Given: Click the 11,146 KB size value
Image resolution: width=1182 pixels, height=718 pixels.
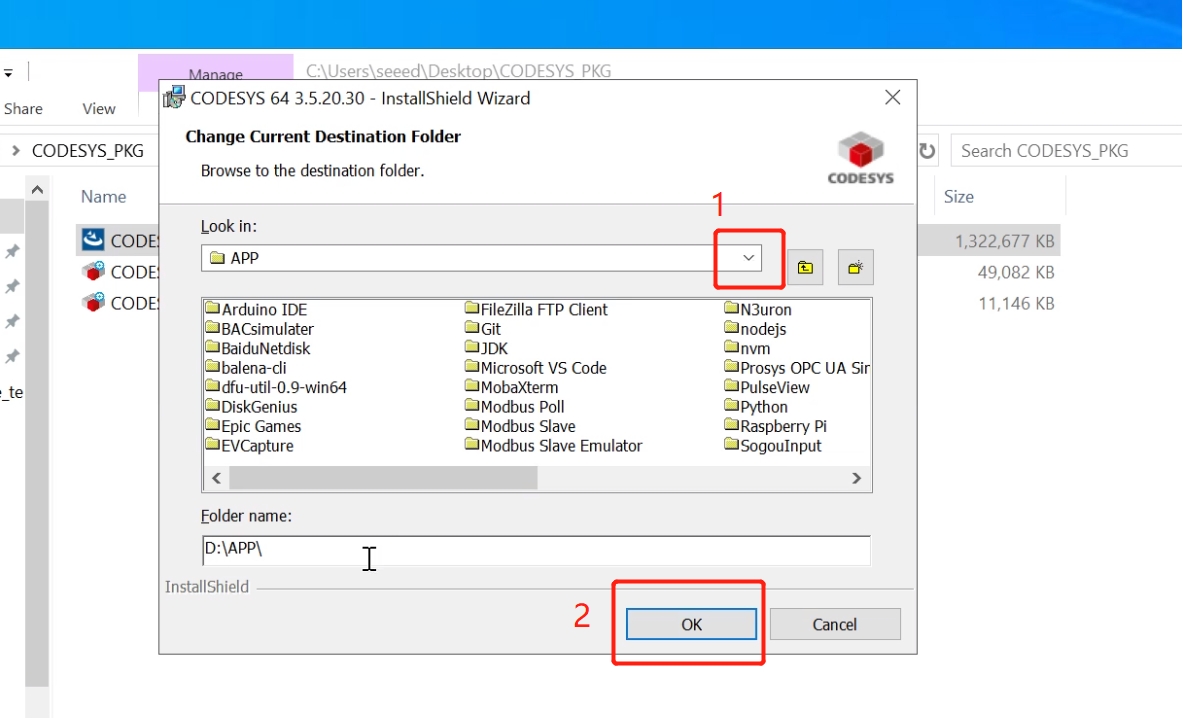Looking at the screenshot, I should click(x=1016, y=304).
